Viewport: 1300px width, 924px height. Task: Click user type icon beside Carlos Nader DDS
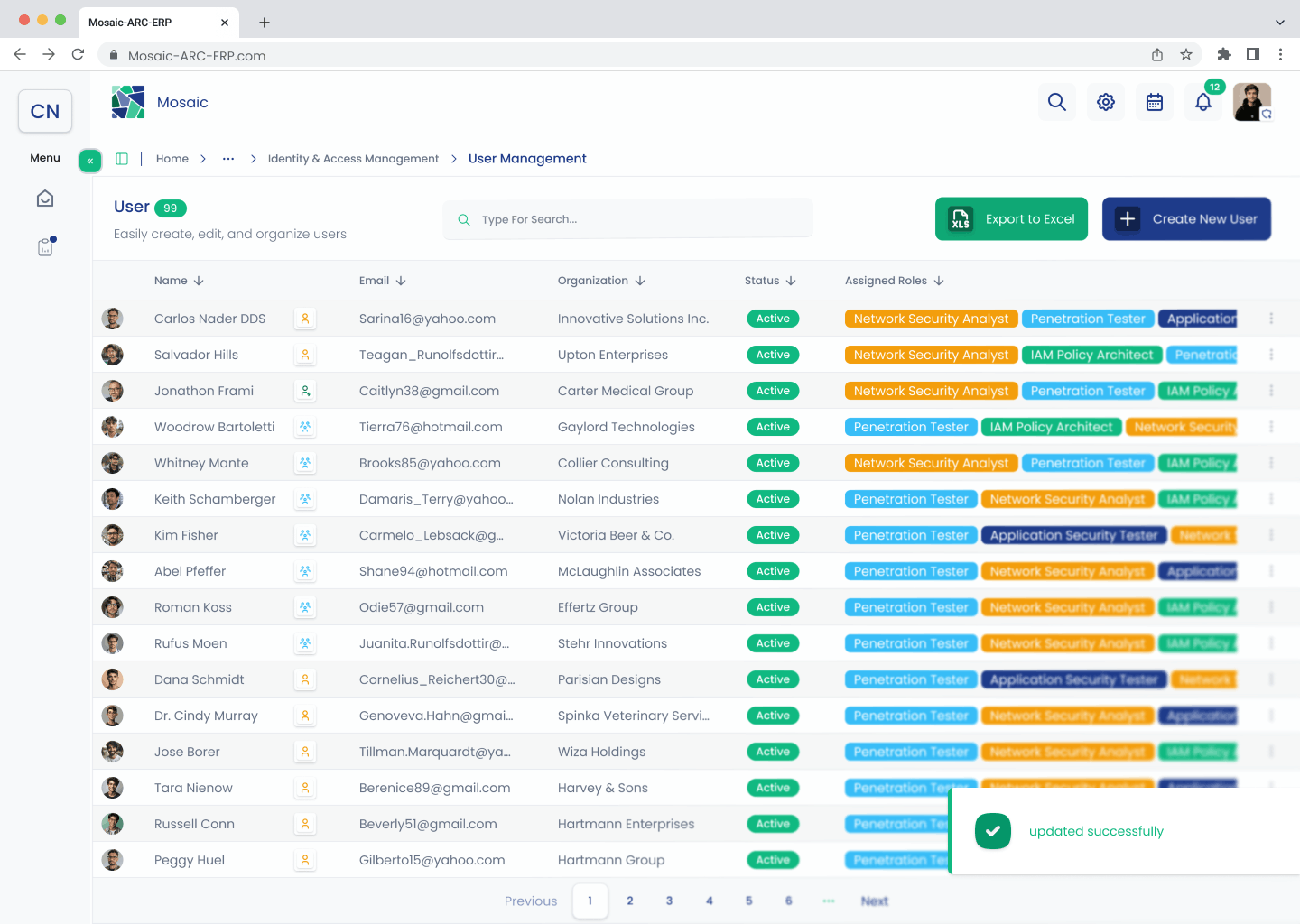point(305,319)
